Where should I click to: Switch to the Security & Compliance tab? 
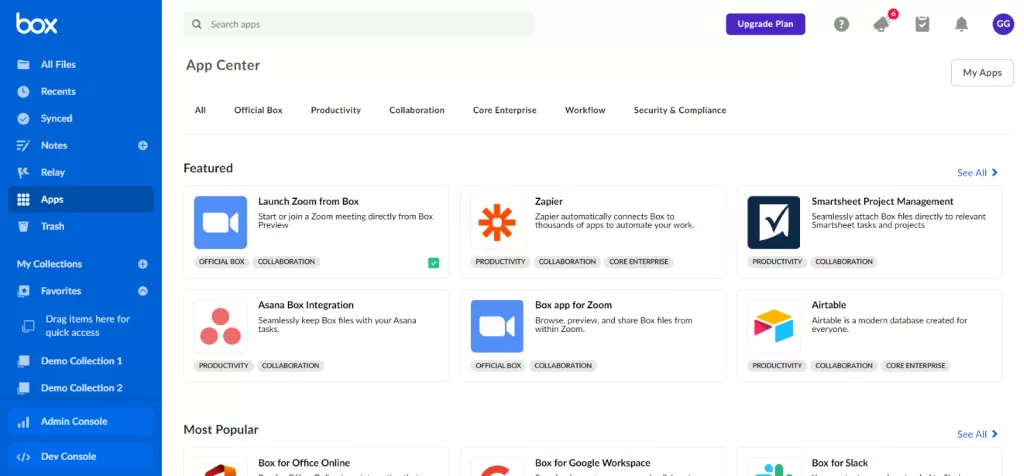tap(680, 110)
